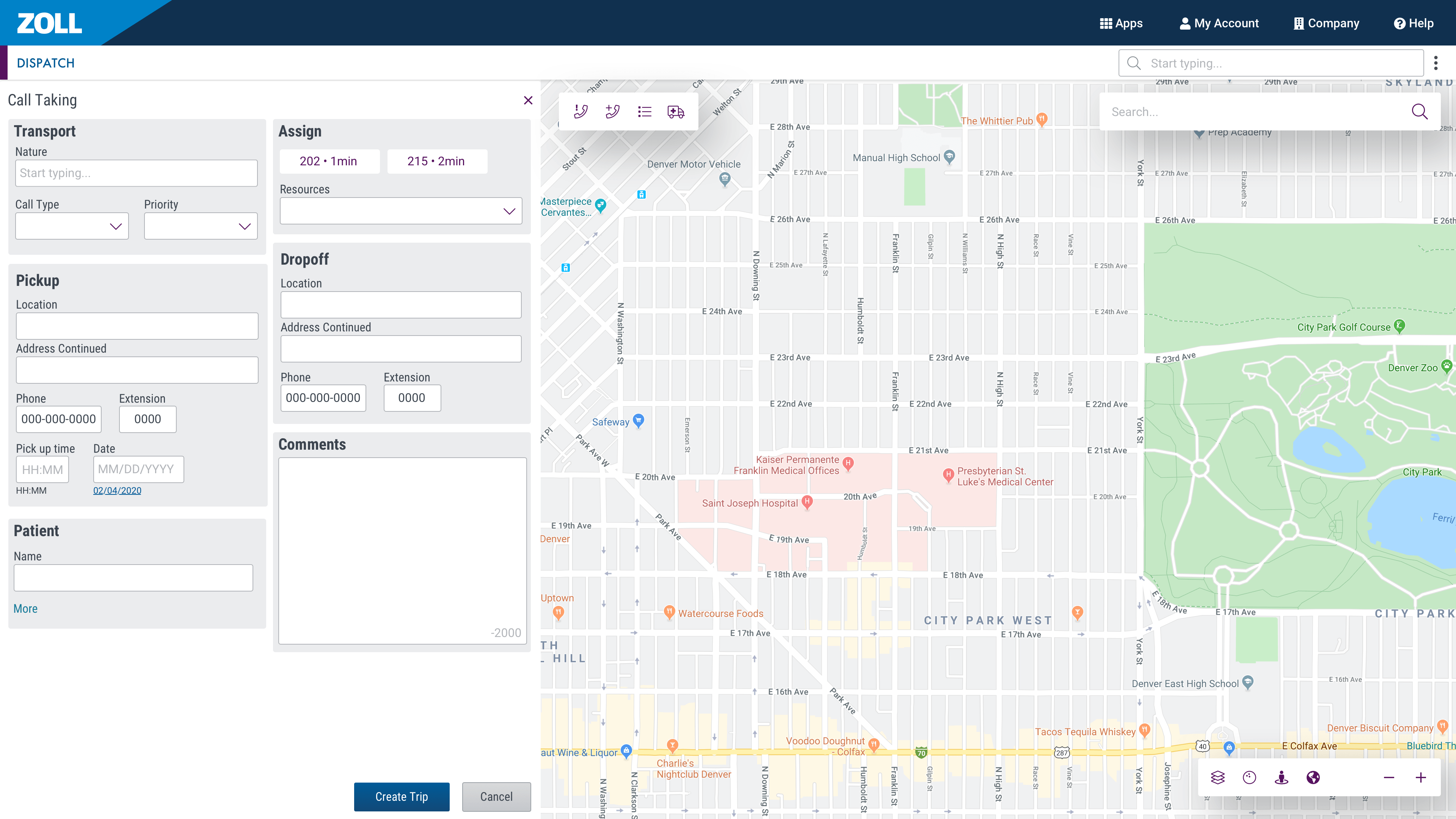Click the DISPATCH tab label
Viewport: 1456px width, 819px height.
click(46, 63)
